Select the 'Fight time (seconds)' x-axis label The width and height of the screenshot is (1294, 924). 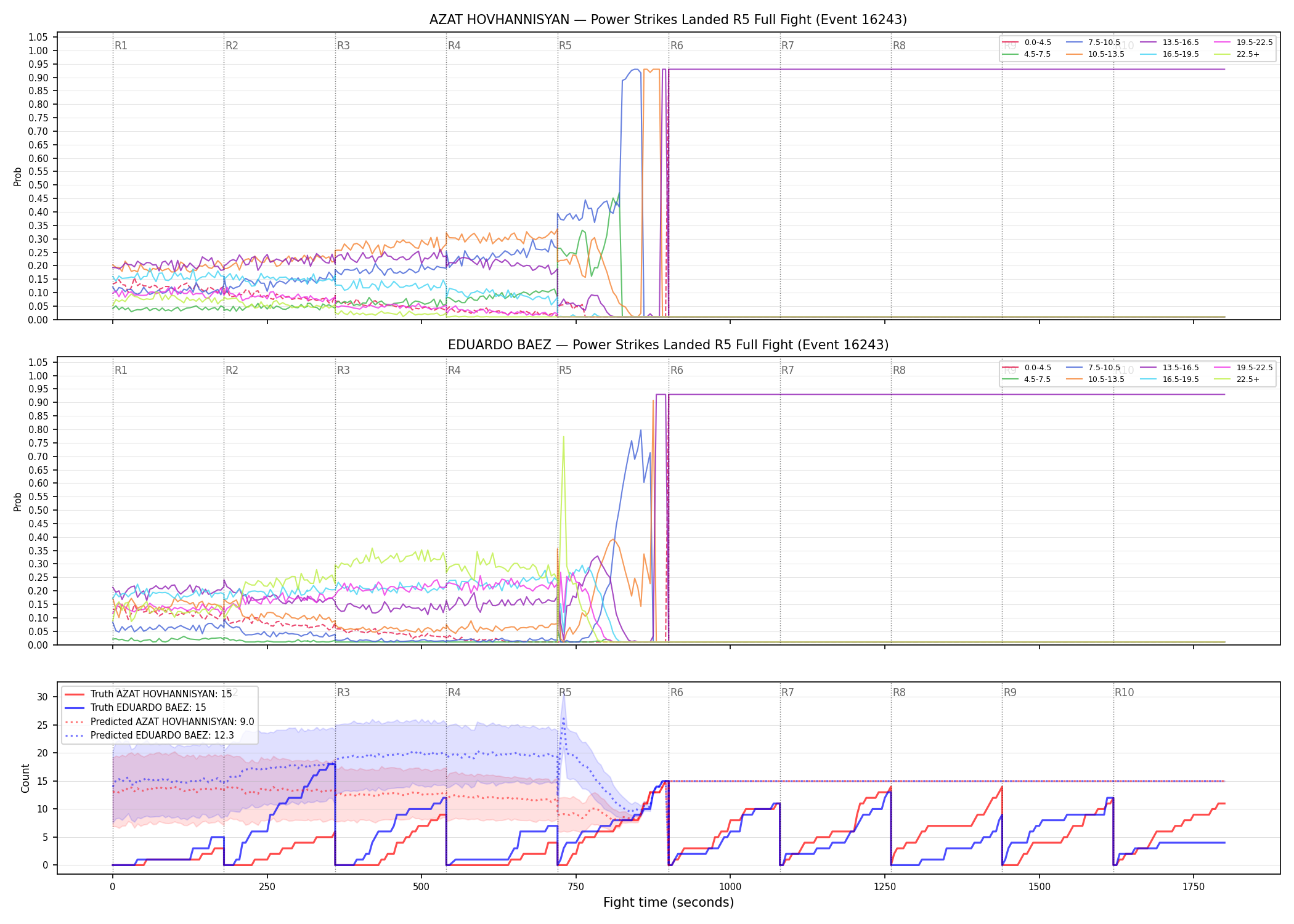tap(669, 902)
